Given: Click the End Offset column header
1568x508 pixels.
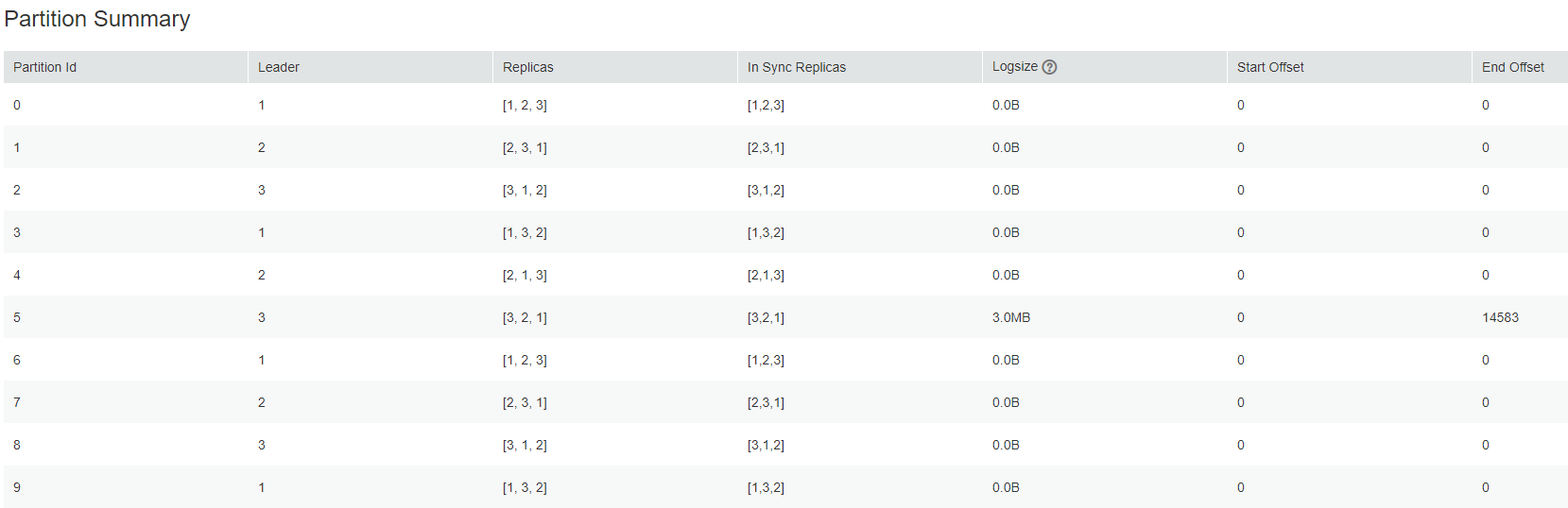Looking at the screenshot, I should 1513,67.
